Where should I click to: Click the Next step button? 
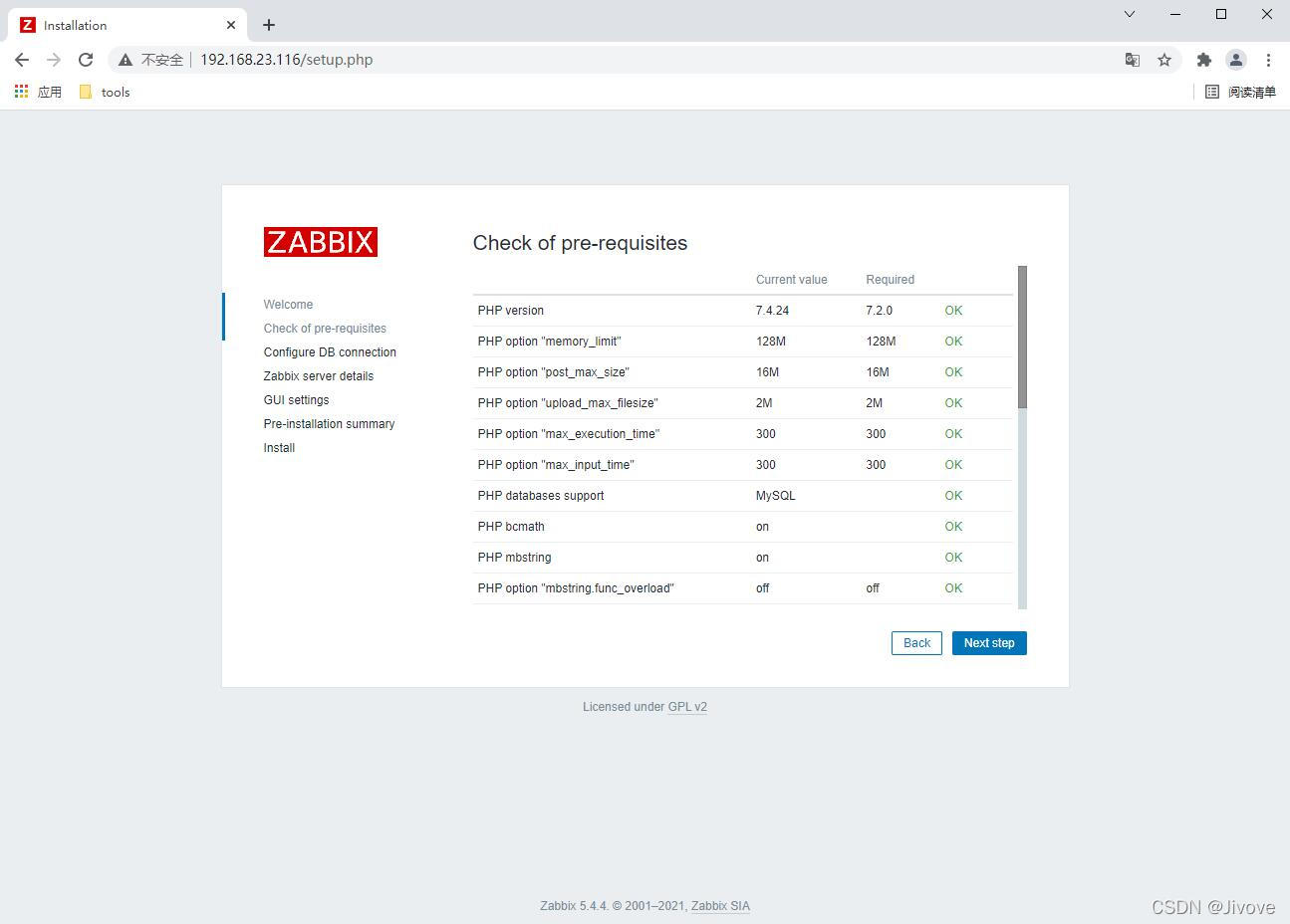point(989,643)
